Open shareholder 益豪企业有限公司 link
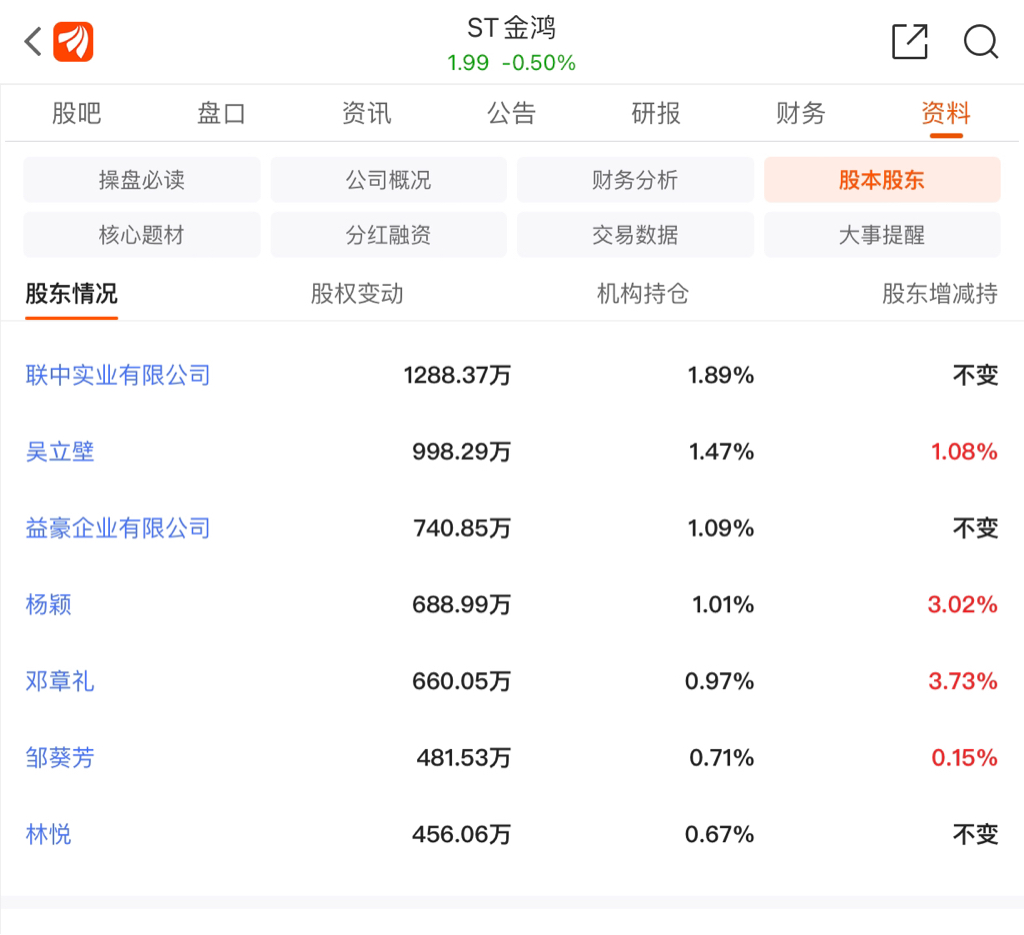 [118, 528]
